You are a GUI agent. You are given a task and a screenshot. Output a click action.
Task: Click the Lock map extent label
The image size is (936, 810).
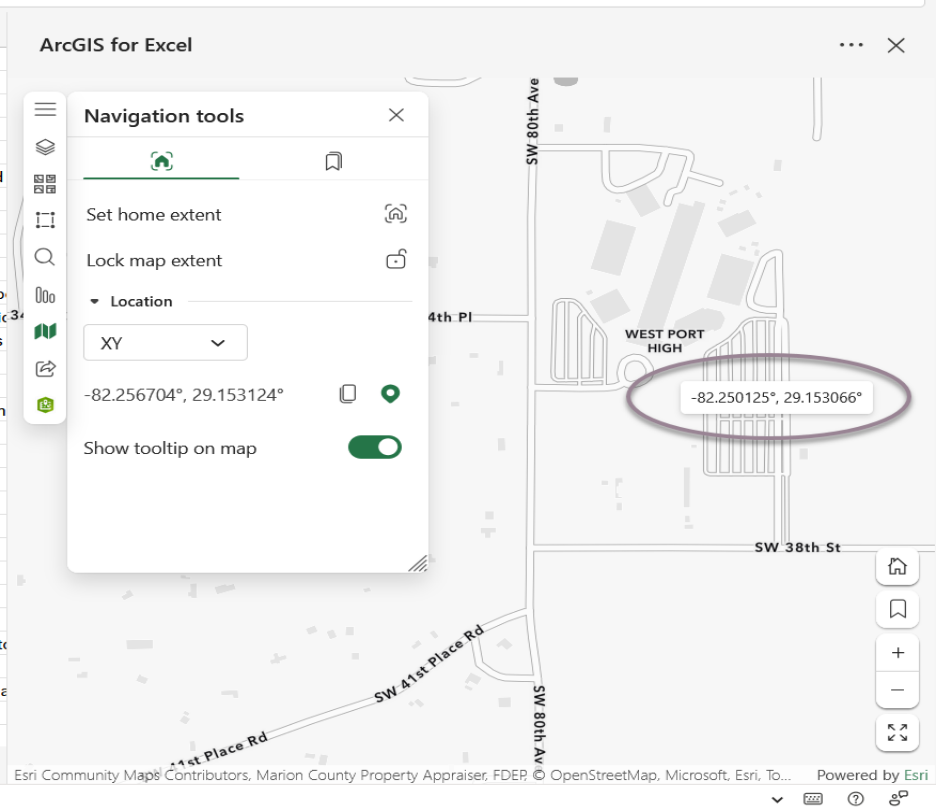(x=154, y=260)
